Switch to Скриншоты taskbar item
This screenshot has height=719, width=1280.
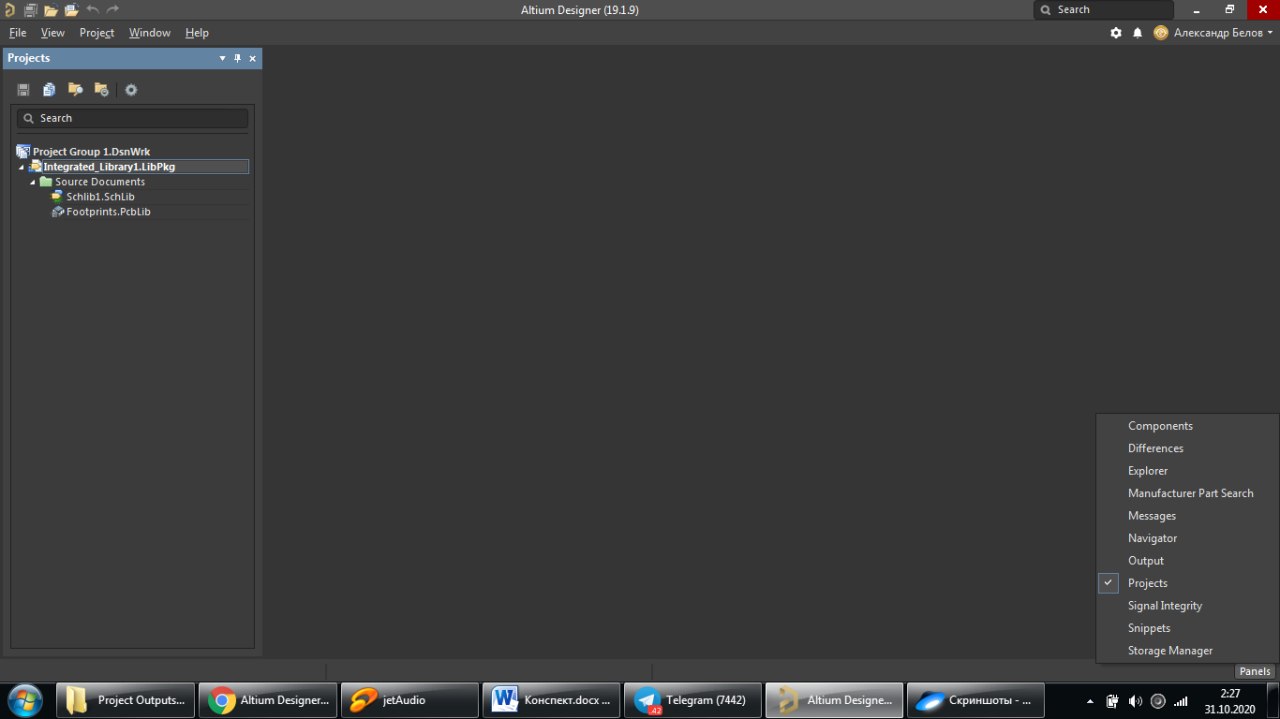pos(976,700)
